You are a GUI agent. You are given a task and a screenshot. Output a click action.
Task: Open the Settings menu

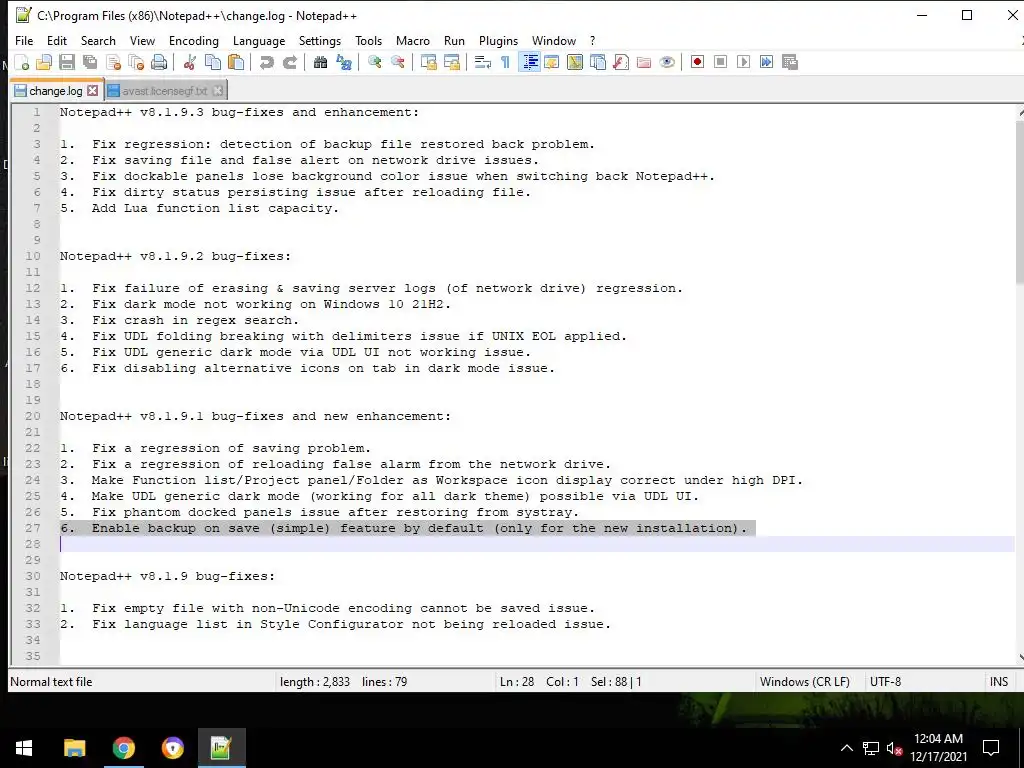pos(320,40)
